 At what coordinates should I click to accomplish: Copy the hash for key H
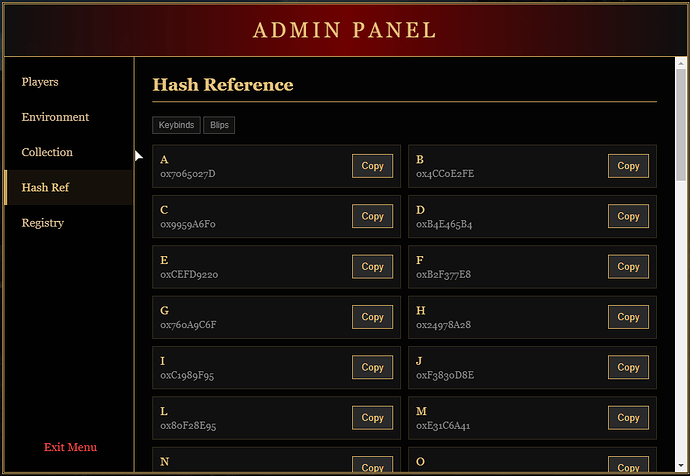coord(628,317)
